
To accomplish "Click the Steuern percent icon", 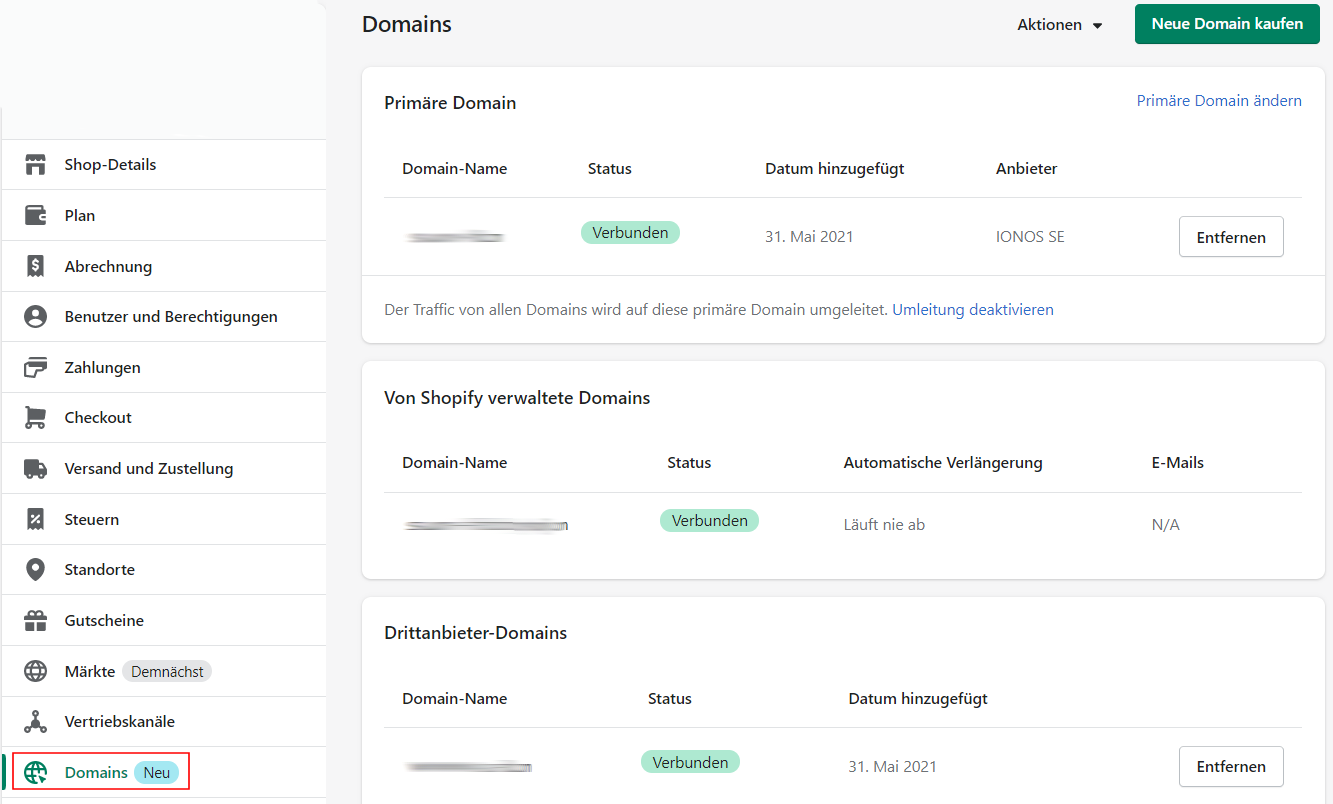I will coord(36,520).
